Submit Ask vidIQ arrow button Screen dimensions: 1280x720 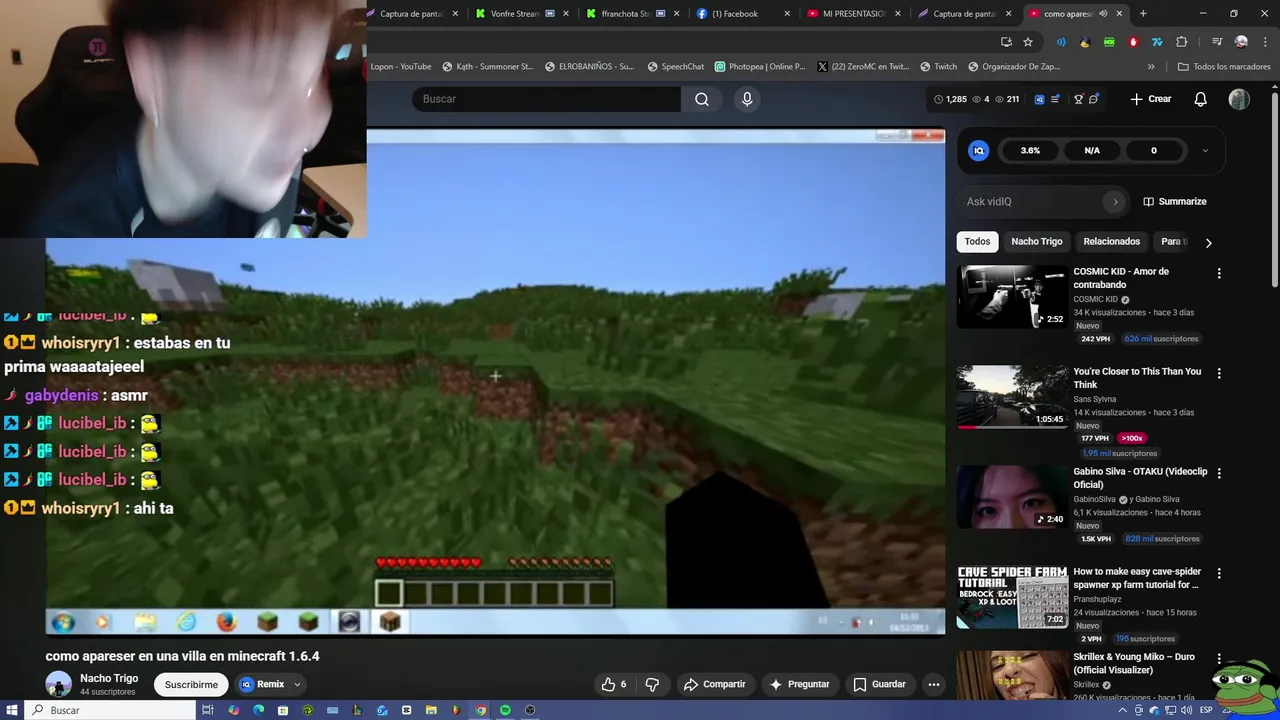1115,201
